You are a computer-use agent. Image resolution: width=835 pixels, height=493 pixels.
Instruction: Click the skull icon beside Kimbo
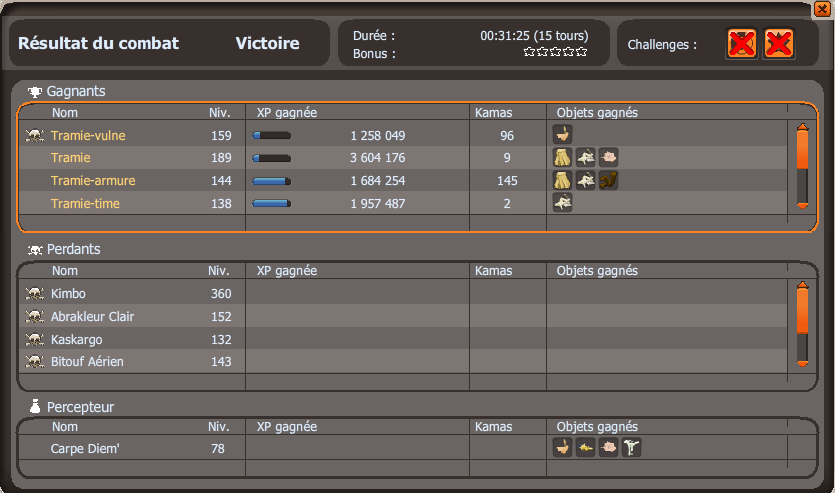point(35,294)
